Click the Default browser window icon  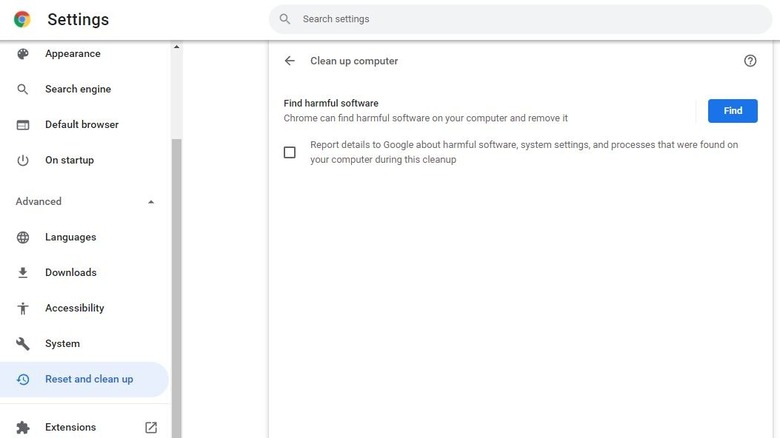point(23,125)
